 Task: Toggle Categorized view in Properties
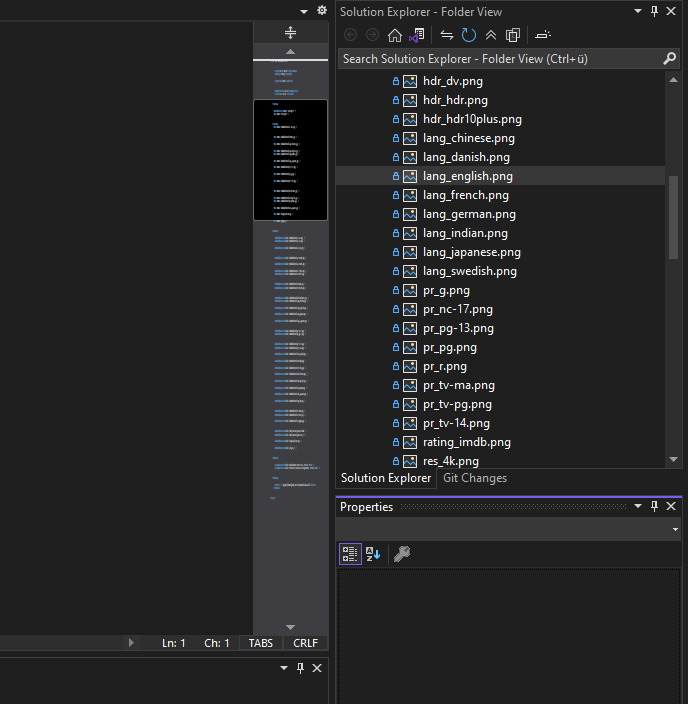click(x=350, y=554)
